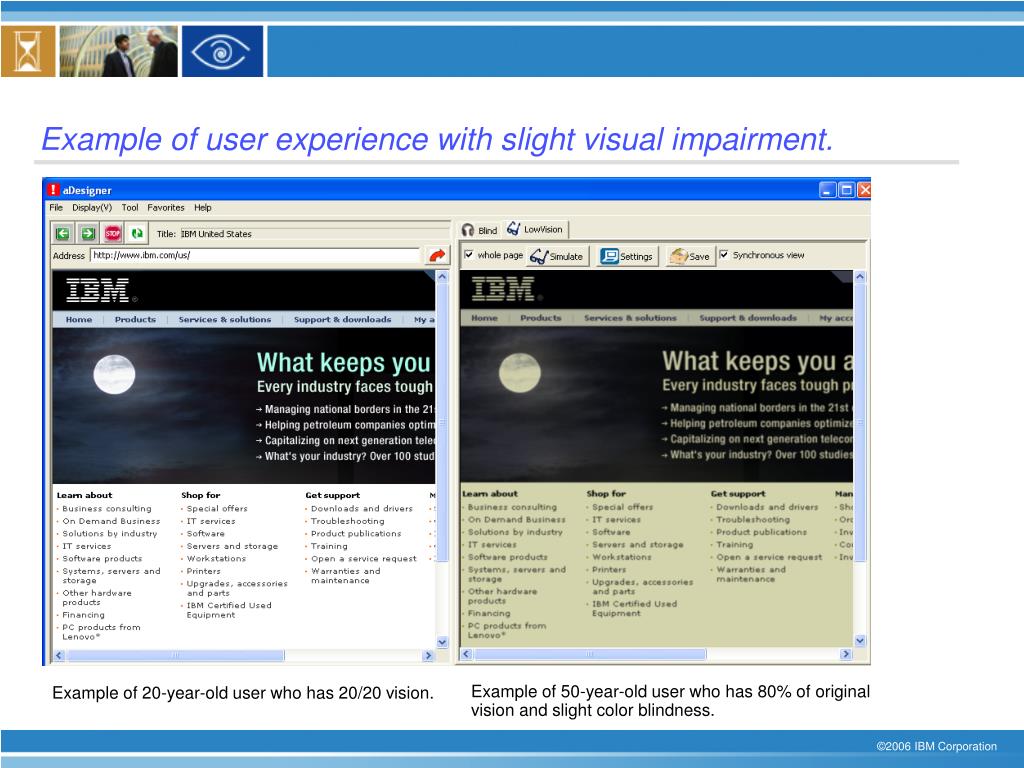Image resolution: width=1024 pixels, height=768 pixels.
Task: Click down arrow of simulation pane vertical scrollbar
Action: pyautogui.click(x=859, y=641)
